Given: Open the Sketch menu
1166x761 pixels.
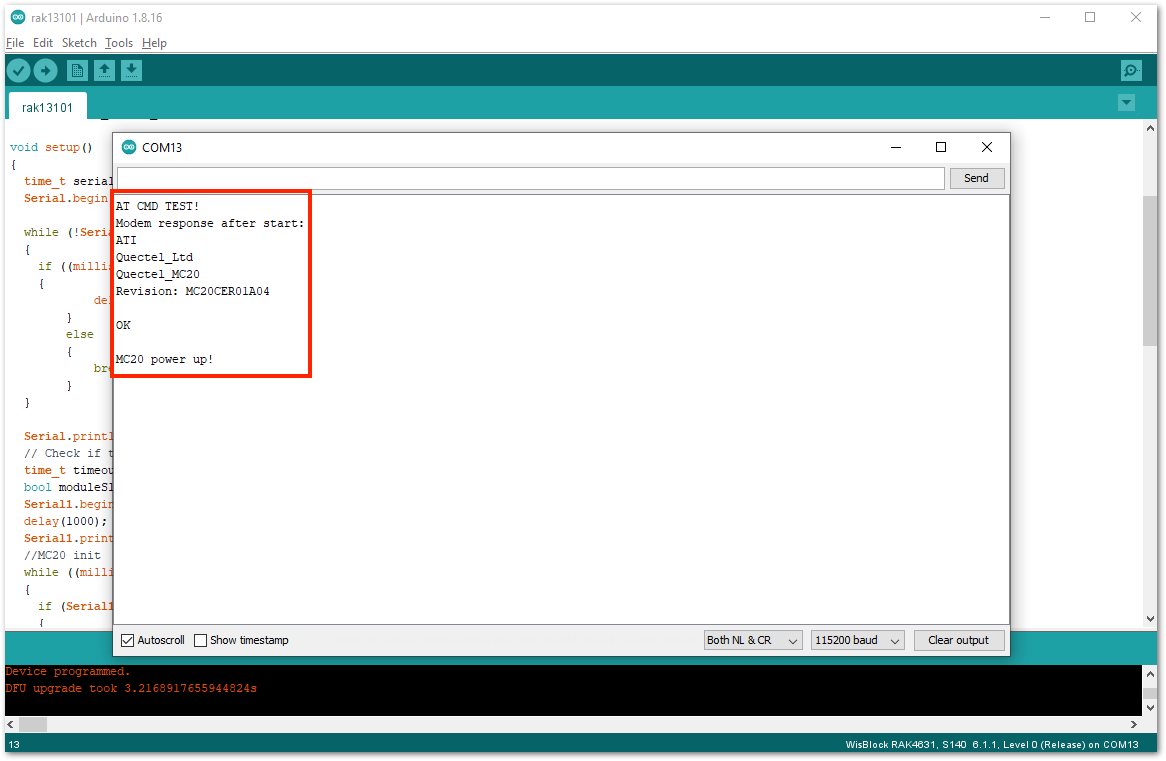Looking at the screenshot, I should (x=79, y=43).
